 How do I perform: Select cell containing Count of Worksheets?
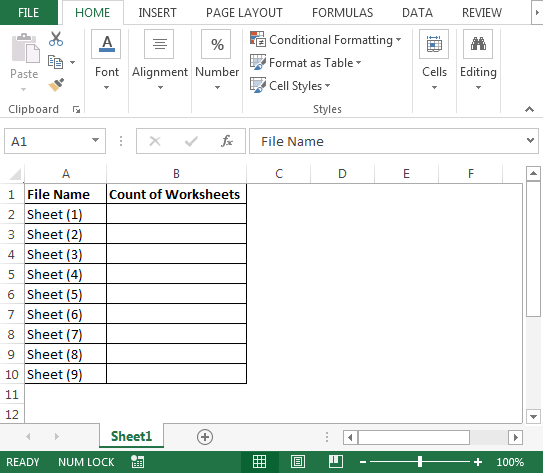pyautogui.click(x=176, y=194)
